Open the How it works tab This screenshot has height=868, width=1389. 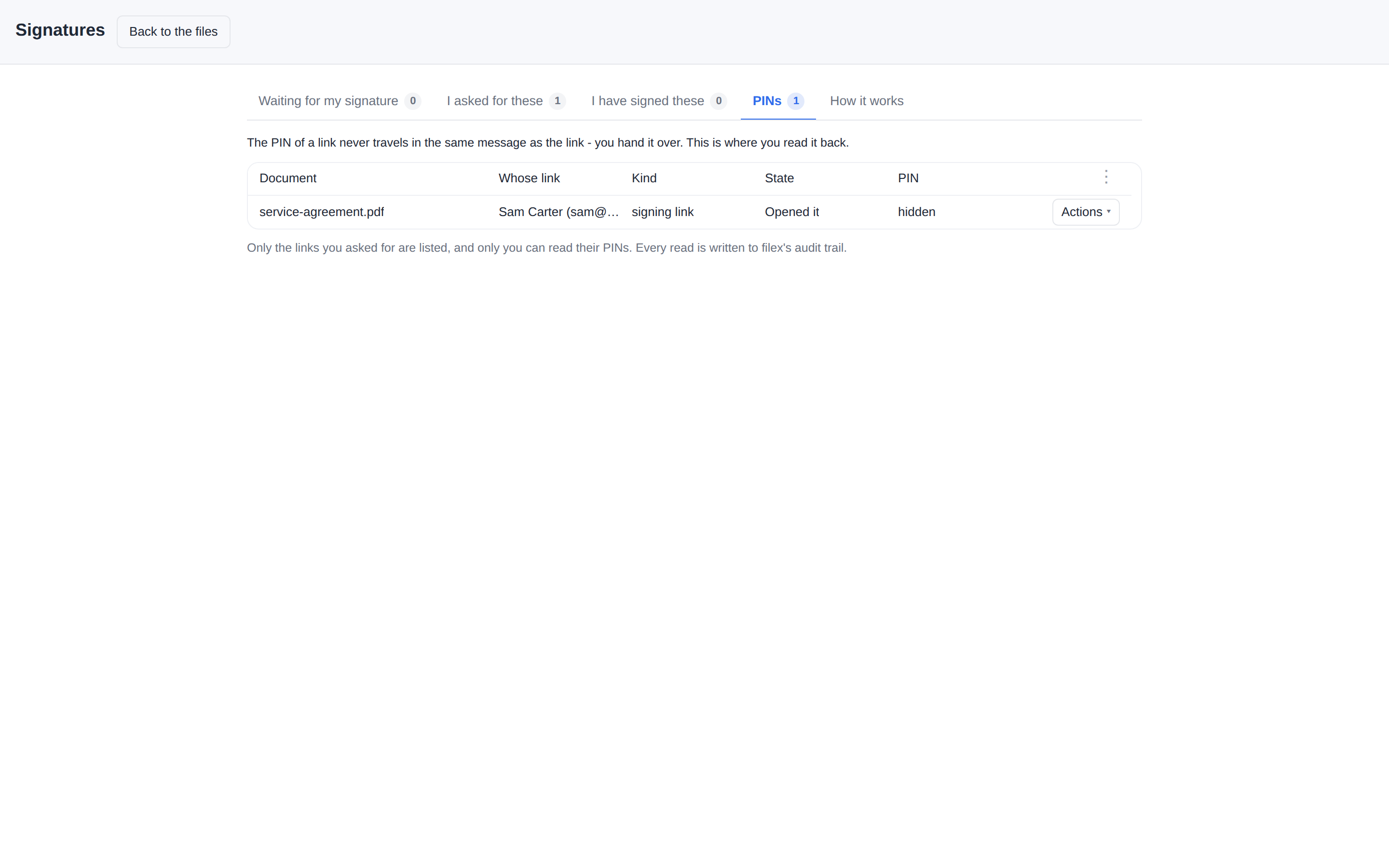tap(866, 101)
